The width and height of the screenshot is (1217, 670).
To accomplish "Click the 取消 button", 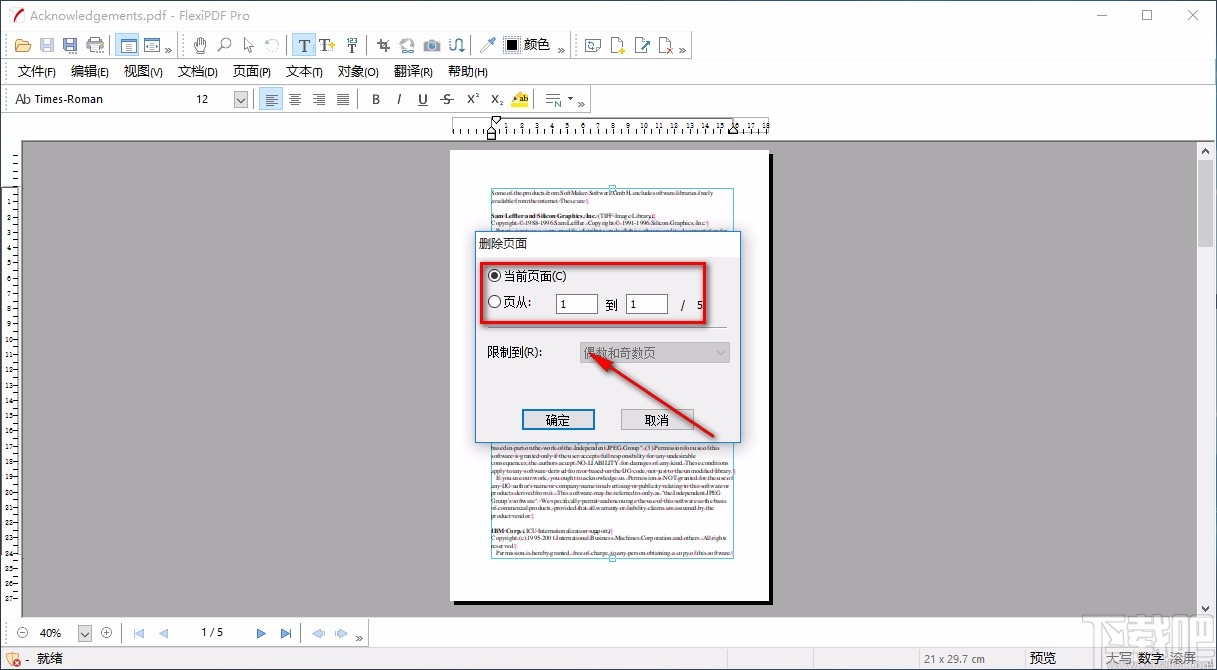I will click(x=657, y=420).
